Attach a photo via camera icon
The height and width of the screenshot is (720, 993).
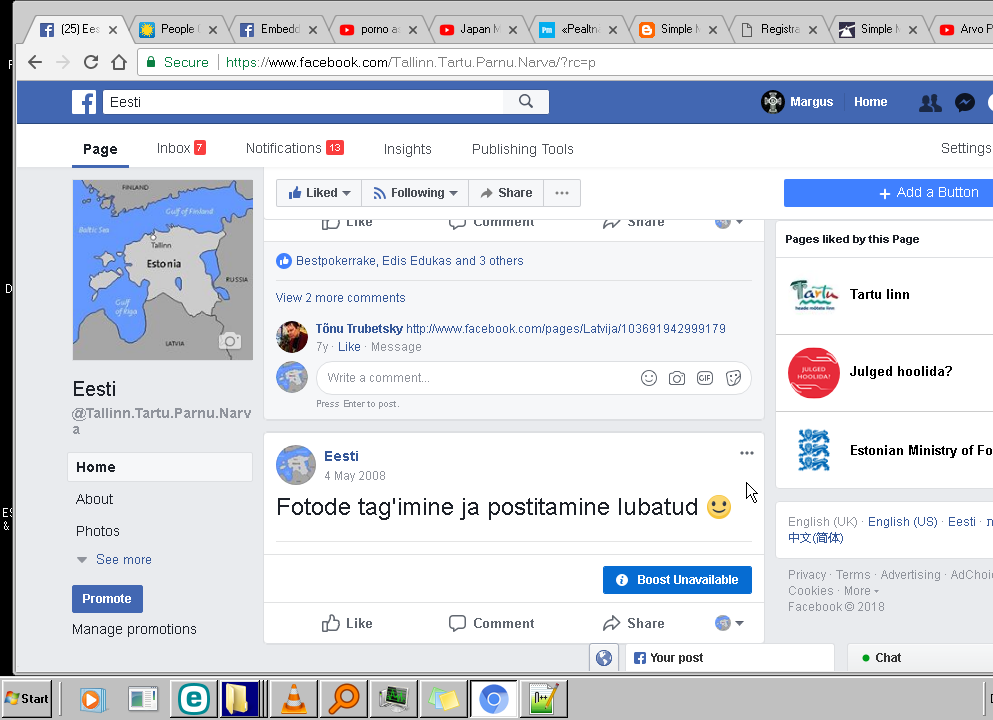point(676,379)
